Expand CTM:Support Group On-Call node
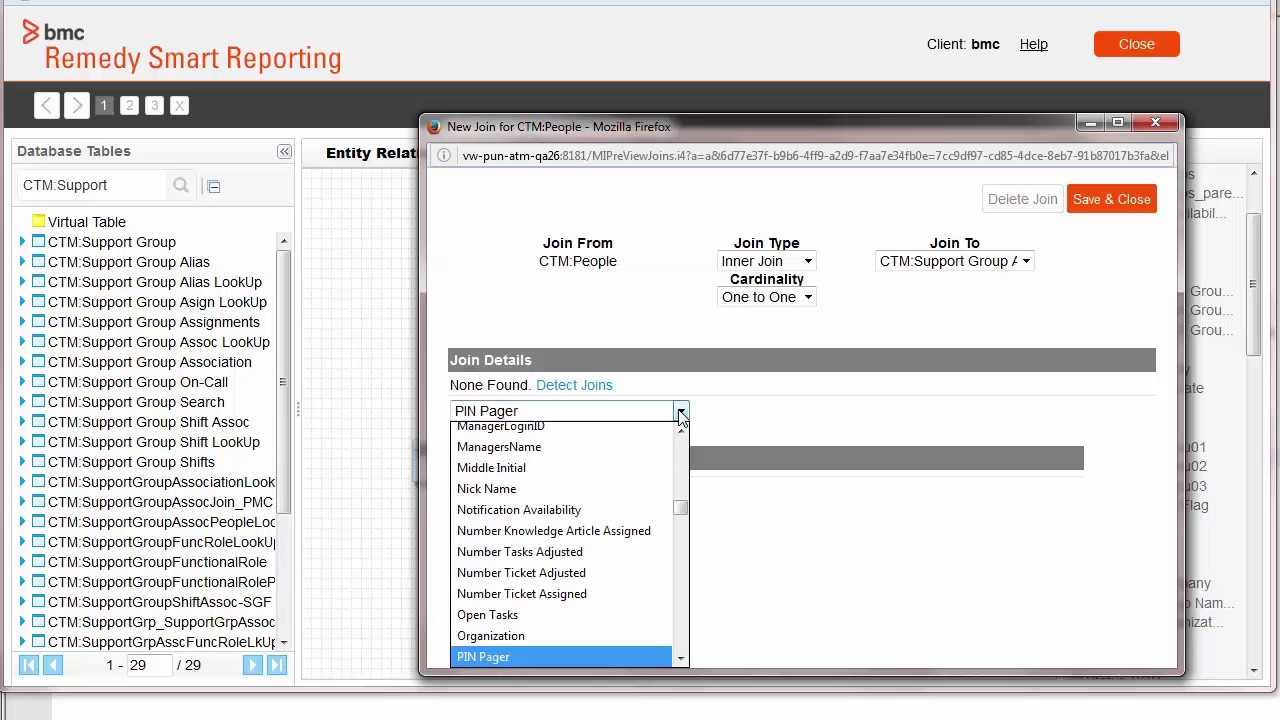Image resolution: width=1280 pixels, height=720 pixels. click(x=23, y=381)
